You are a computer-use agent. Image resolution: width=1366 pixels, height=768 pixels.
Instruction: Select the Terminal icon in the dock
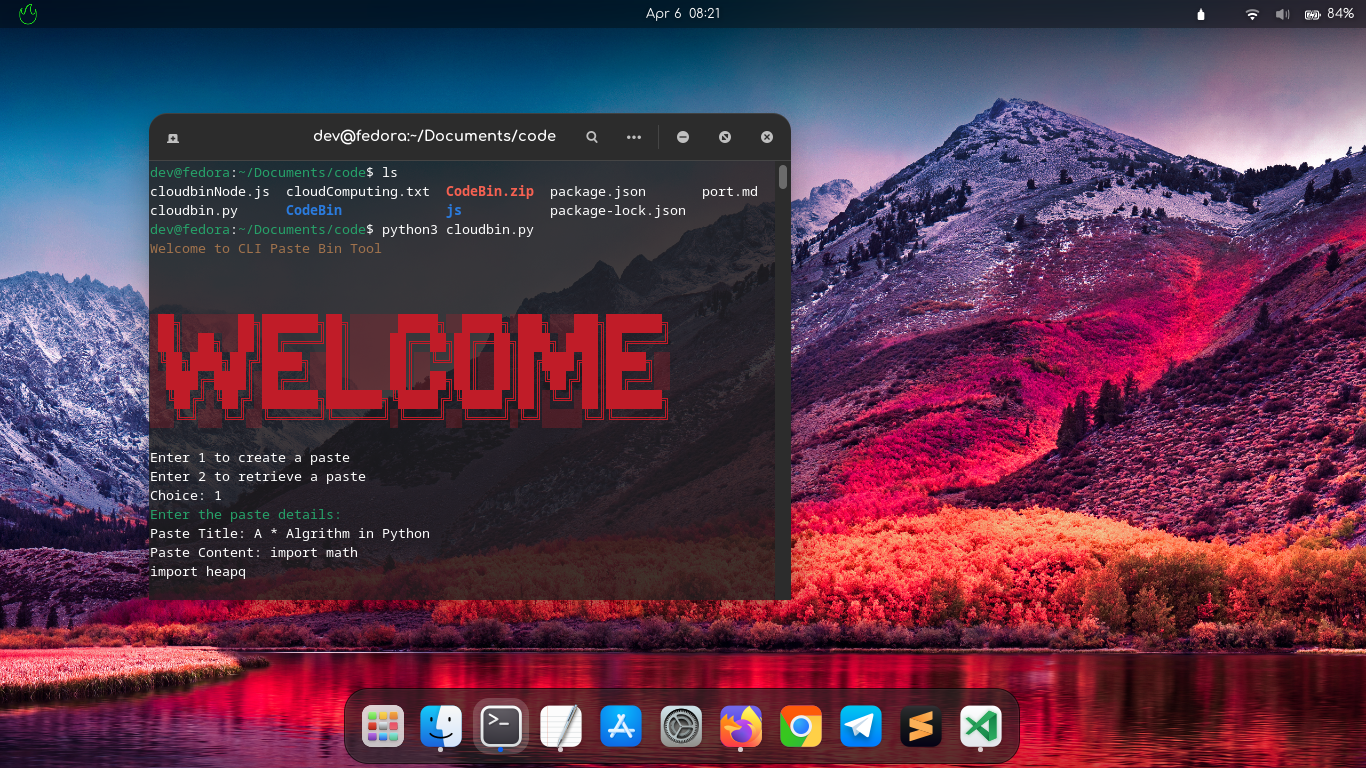(501, 726)
